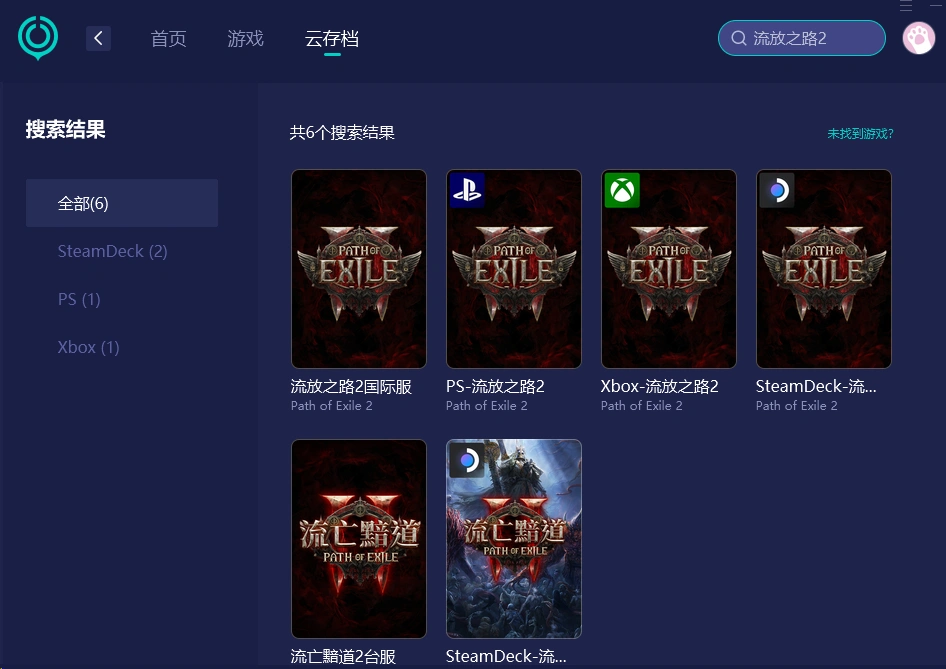Select the 云存档 tab

click(331, 39)
